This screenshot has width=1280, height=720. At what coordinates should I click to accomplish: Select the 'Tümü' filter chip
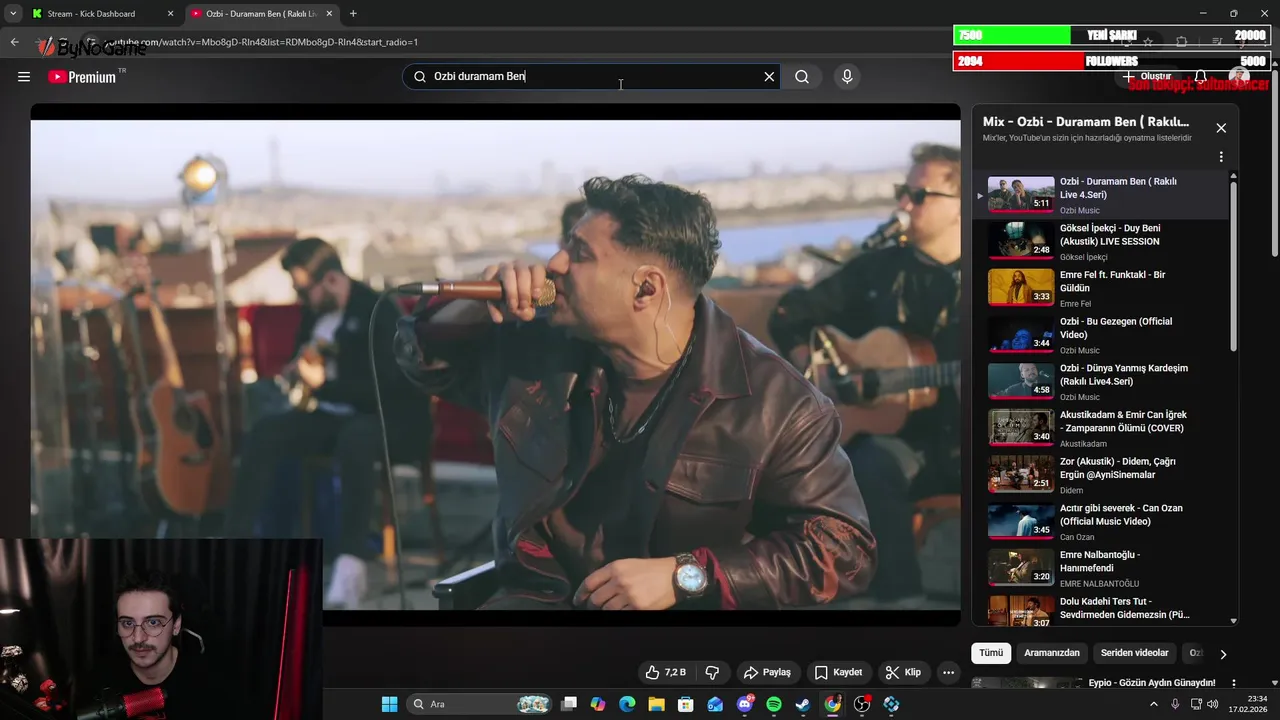[991, 653]
